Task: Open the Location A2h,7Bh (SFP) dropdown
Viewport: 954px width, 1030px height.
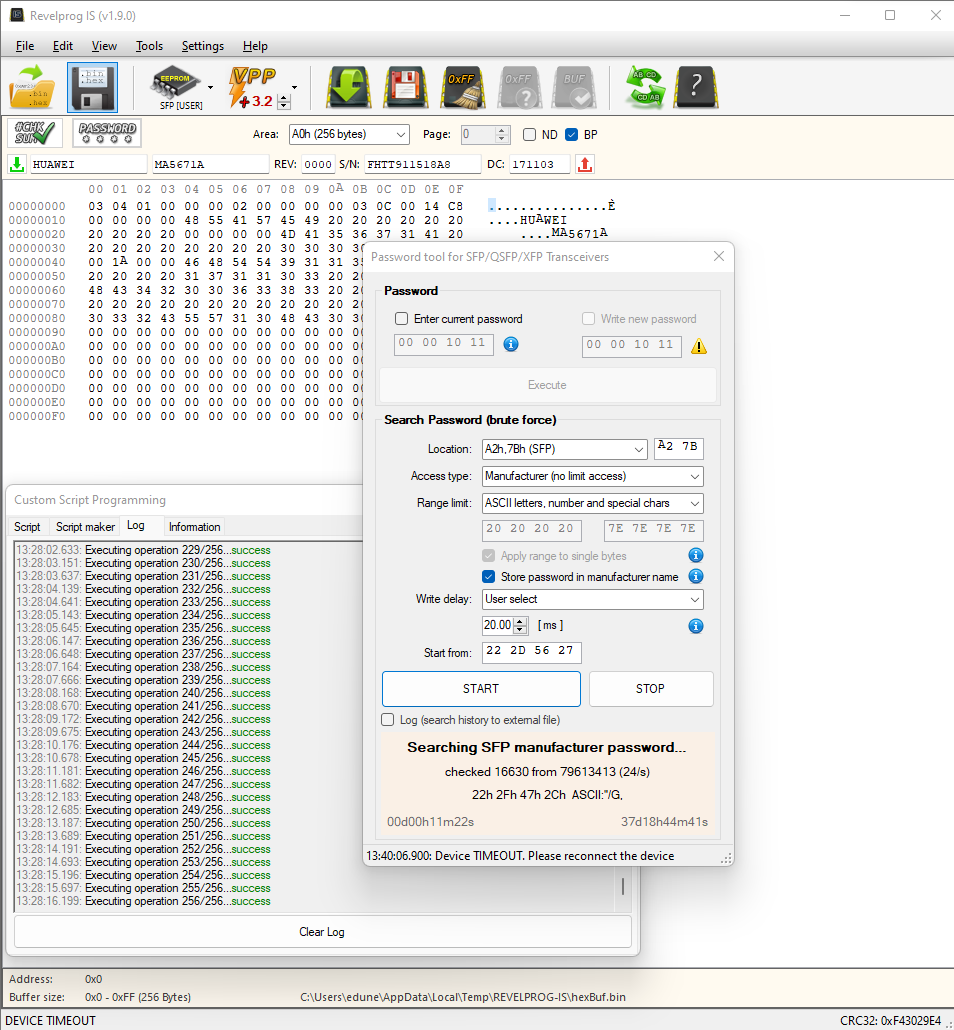Action: pos(564,449)
